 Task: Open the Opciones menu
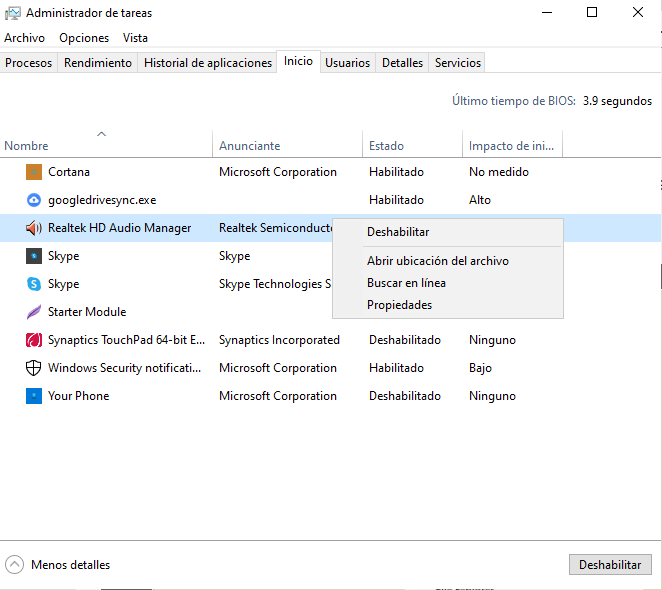tap(84, 38)
